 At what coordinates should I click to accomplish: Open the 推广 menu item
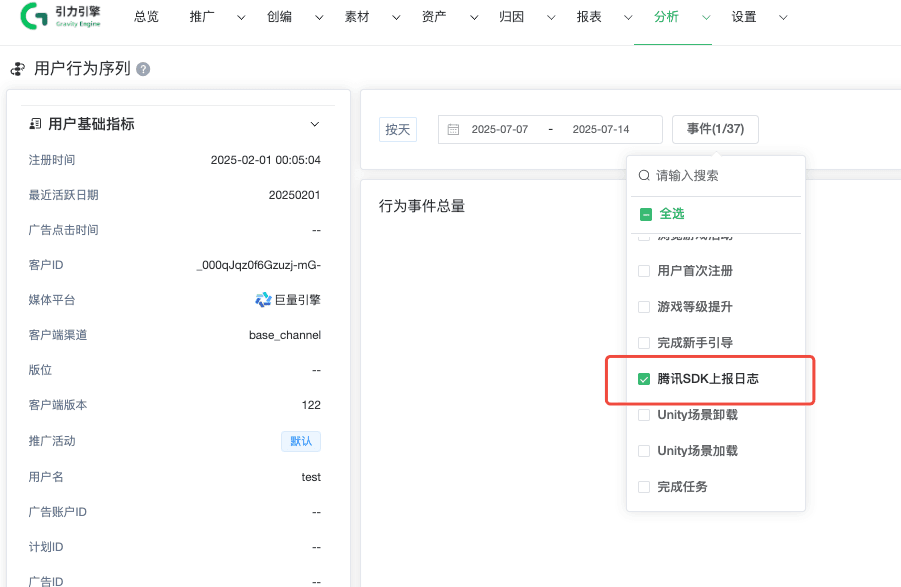click(x=202, y=17)
